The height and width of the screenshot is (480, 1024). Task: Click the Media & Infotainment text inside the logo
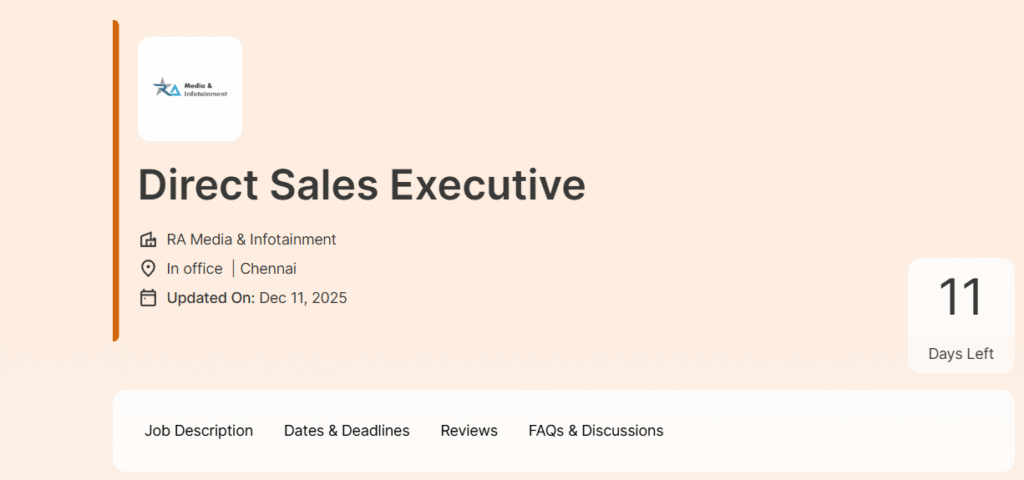(206, 90)
